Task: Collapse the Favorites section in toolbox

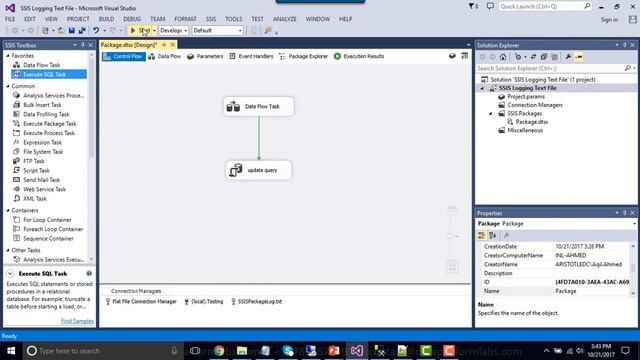Action: [x=8, y=56]
